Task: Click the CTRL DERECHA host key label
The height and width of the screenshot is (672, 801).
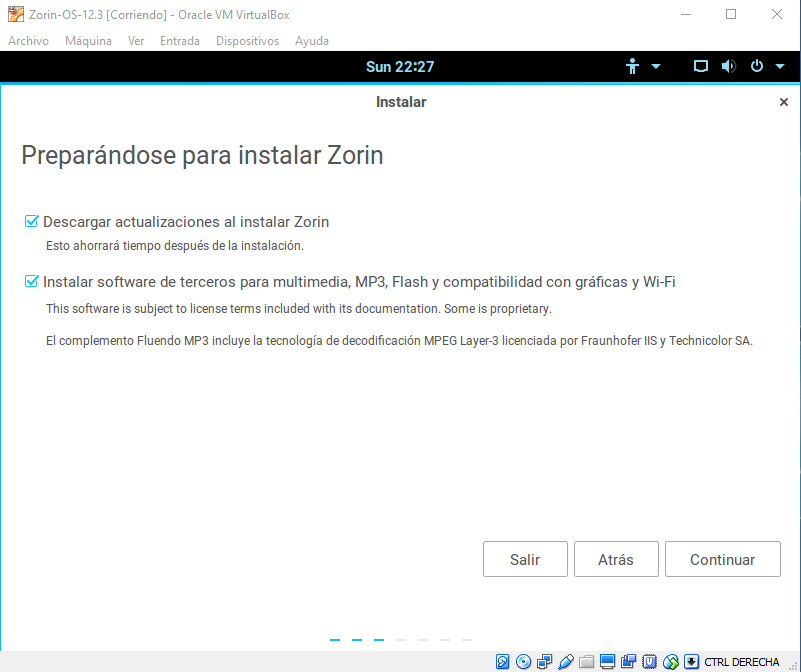Action: pyautogui.click(x=742, y=662)
